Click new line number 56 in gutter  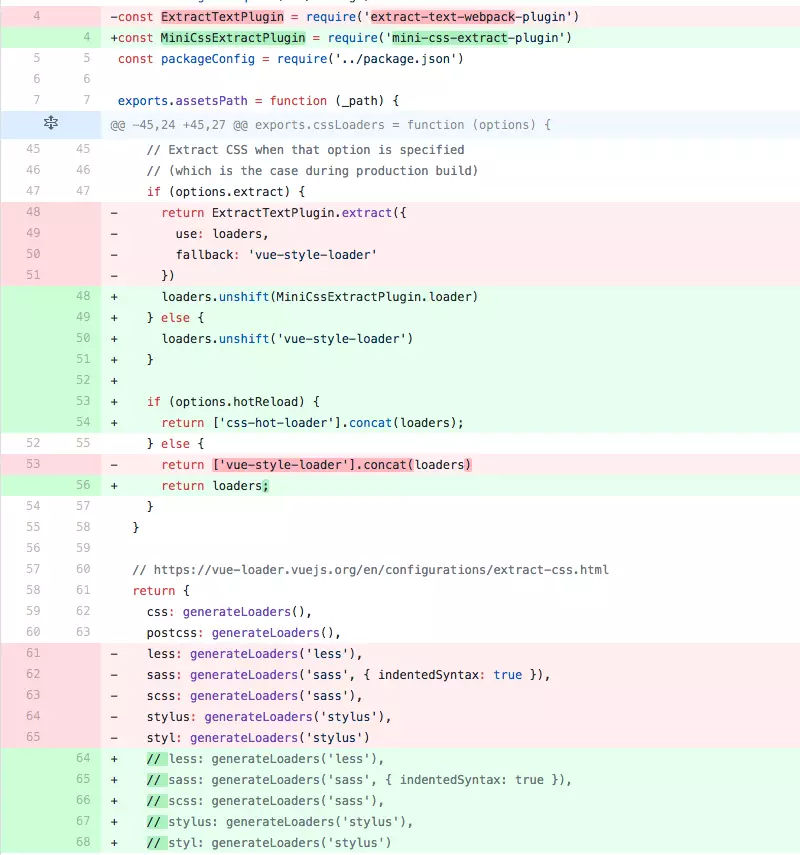(x=83, y=485)
